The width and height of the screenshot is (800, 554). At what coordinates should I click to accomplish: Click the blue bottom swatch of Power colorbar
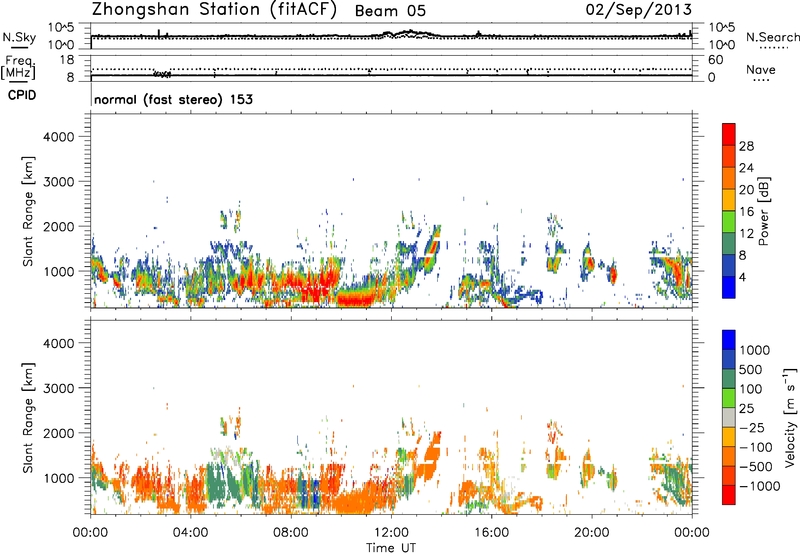click(729, 287)
